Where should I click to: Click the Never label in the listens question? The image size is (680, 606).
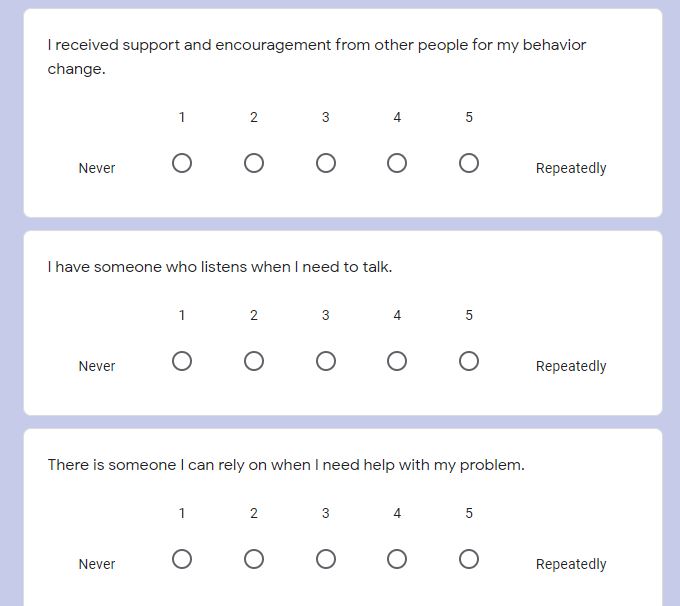(97, 366)
